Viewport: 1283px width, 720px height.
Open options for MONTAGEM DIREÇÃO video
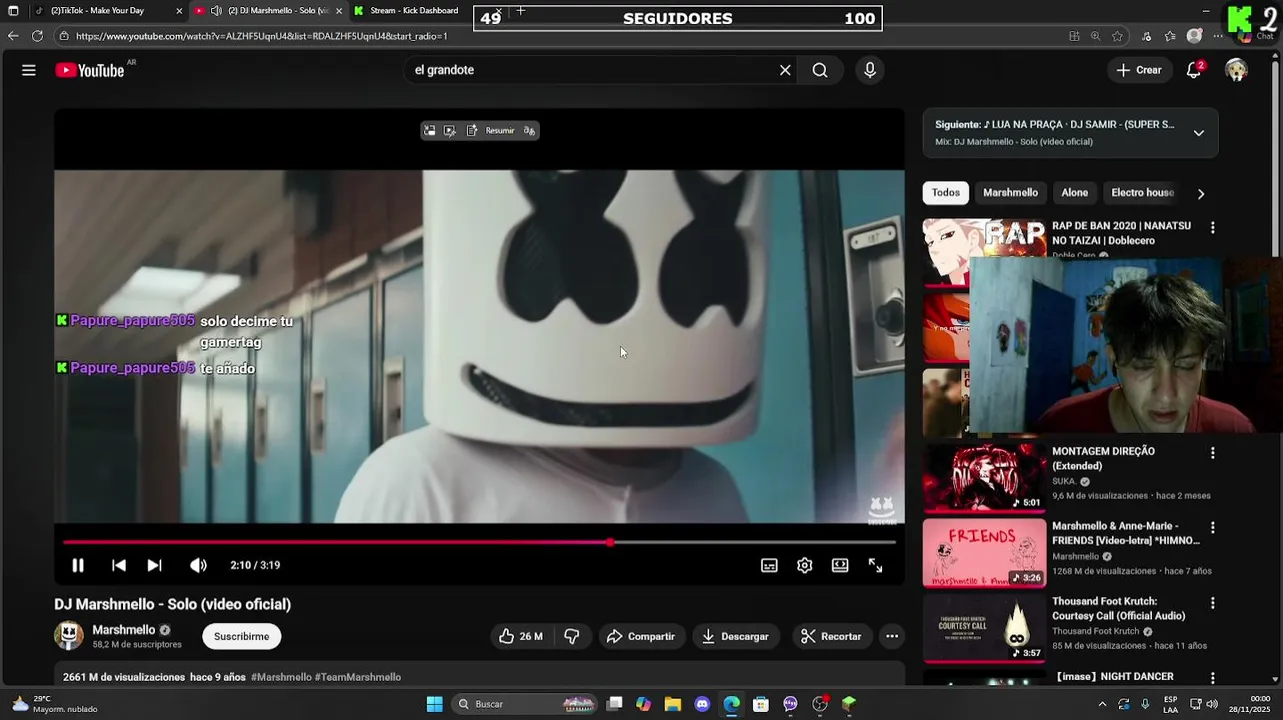[x=1213, y=453]
